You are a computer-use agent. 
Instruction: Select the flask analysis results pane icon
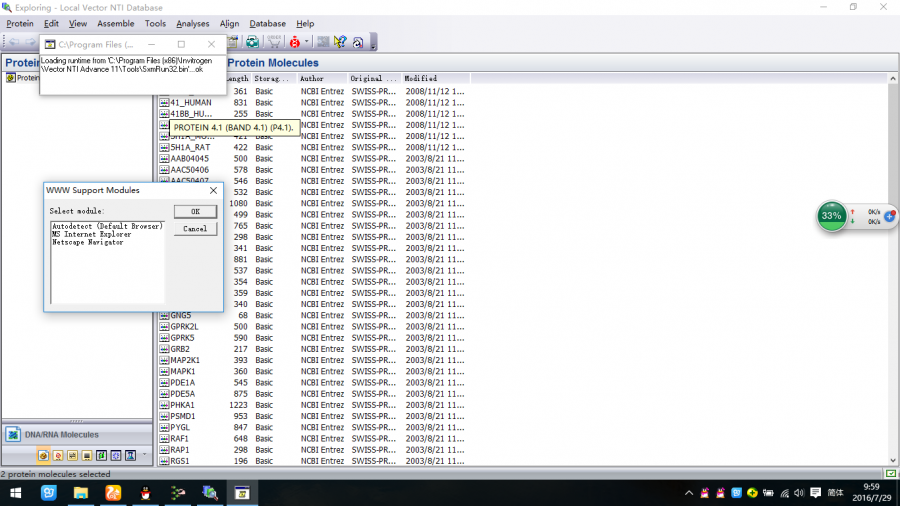[x=130, y=456]
